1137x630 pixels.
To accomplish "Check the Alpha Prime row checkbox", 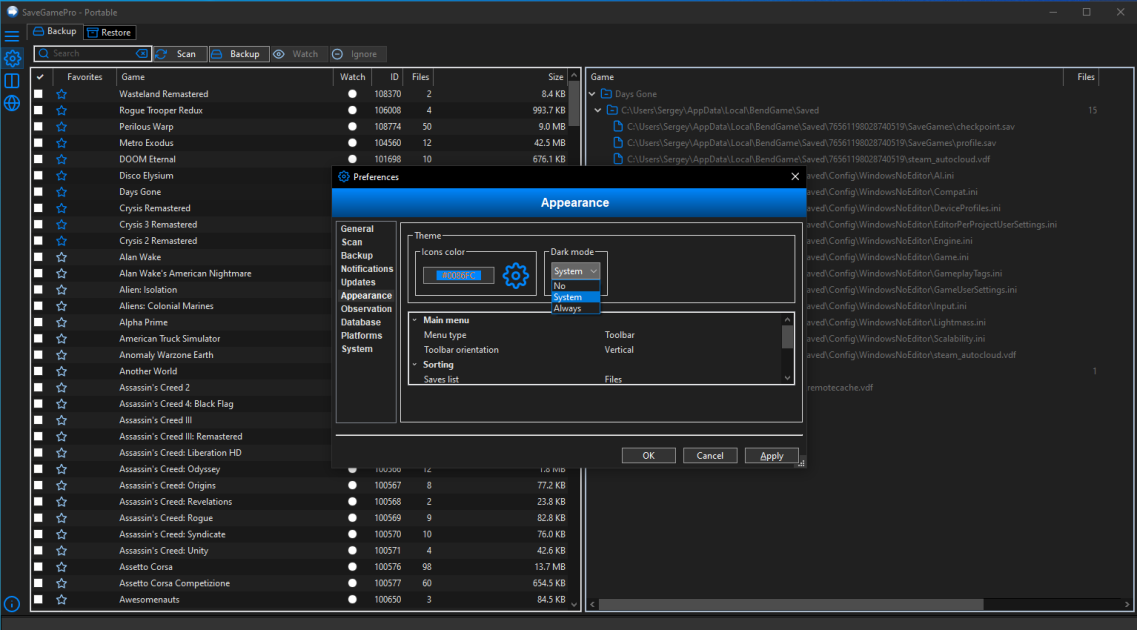I will [x=38, y=322].
